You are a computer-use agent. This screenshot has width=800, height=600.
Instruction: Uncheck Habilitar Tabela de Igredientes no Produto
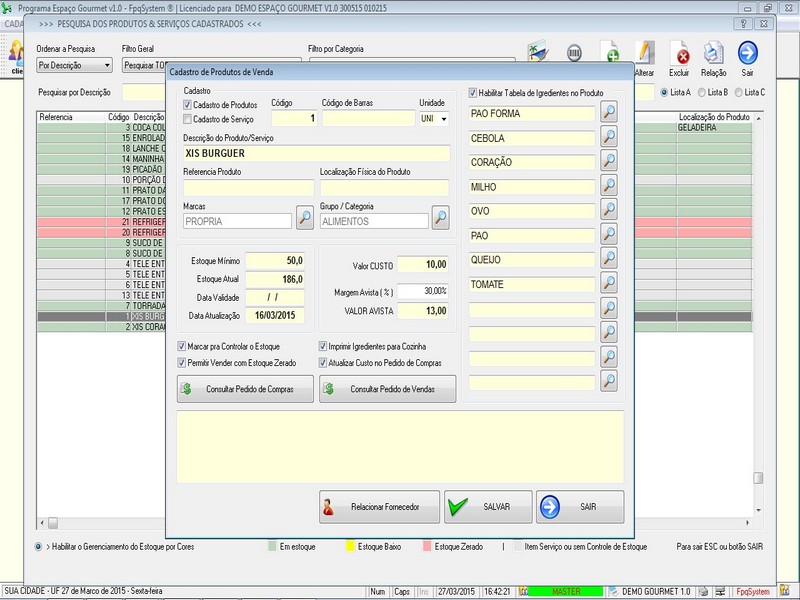[x=473, y=93]
